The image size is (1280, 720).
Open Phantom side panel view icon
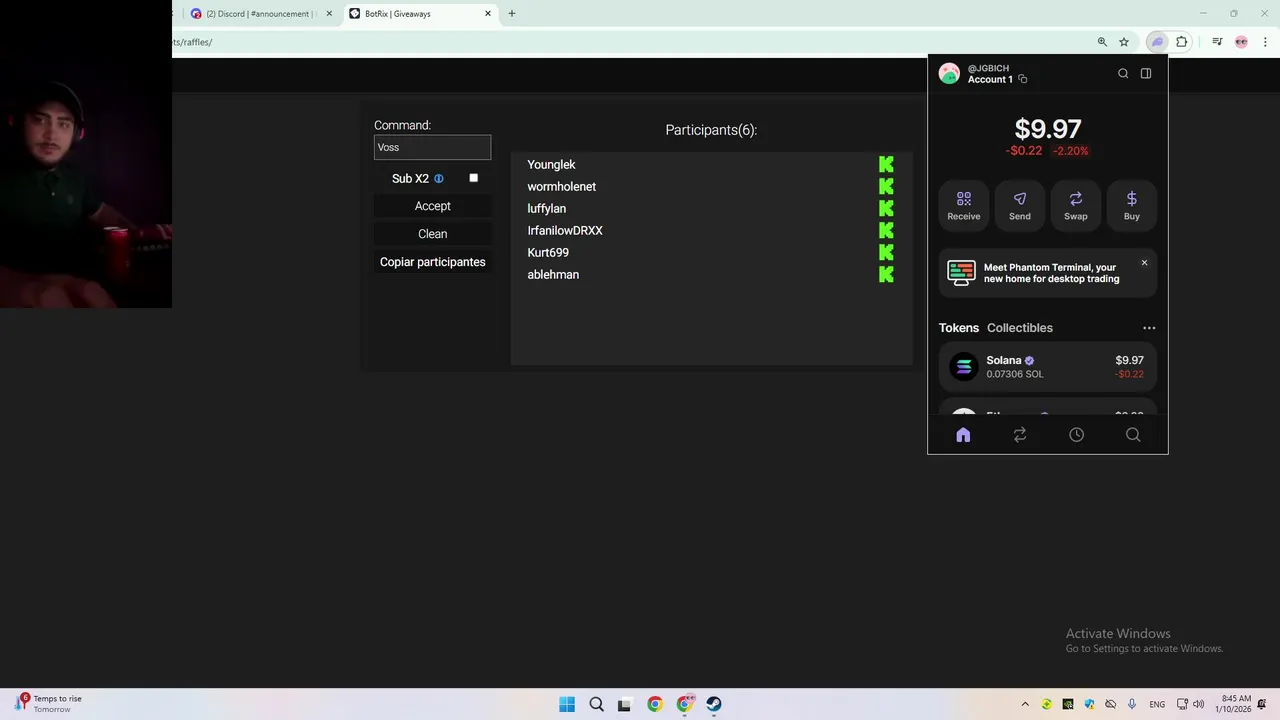click(1146, 73)
